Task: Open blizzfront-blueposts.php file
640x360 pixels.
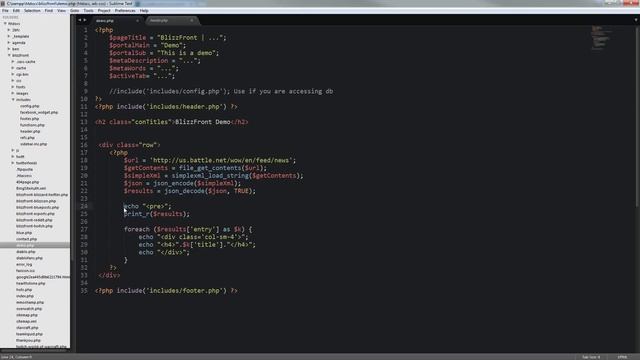Action: 38,207
